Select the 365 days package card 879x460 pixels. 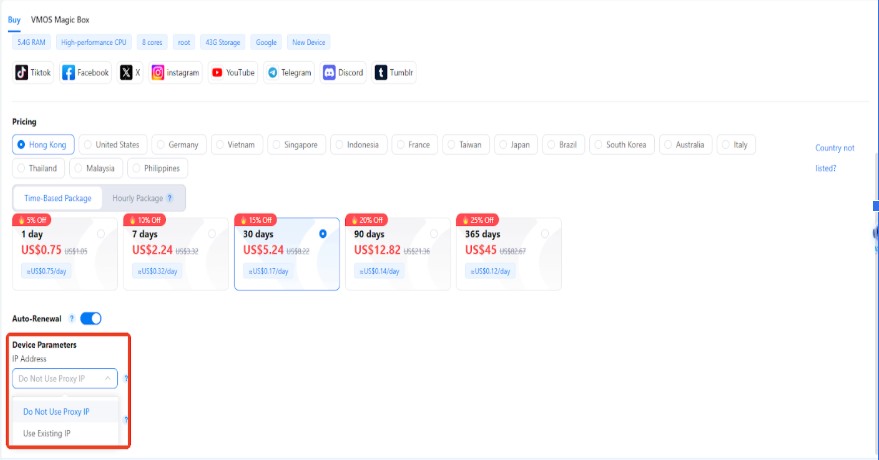click(508, 253)
